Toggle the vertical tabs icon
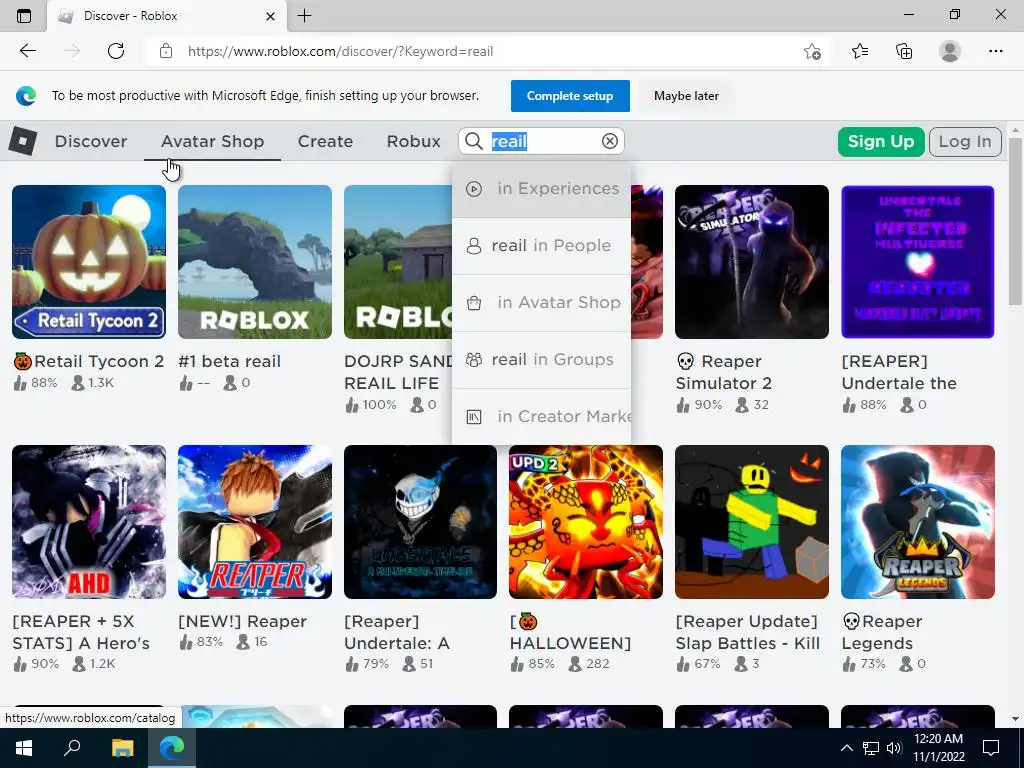The height and width of the screenshot is (768, 1024). 24,16
